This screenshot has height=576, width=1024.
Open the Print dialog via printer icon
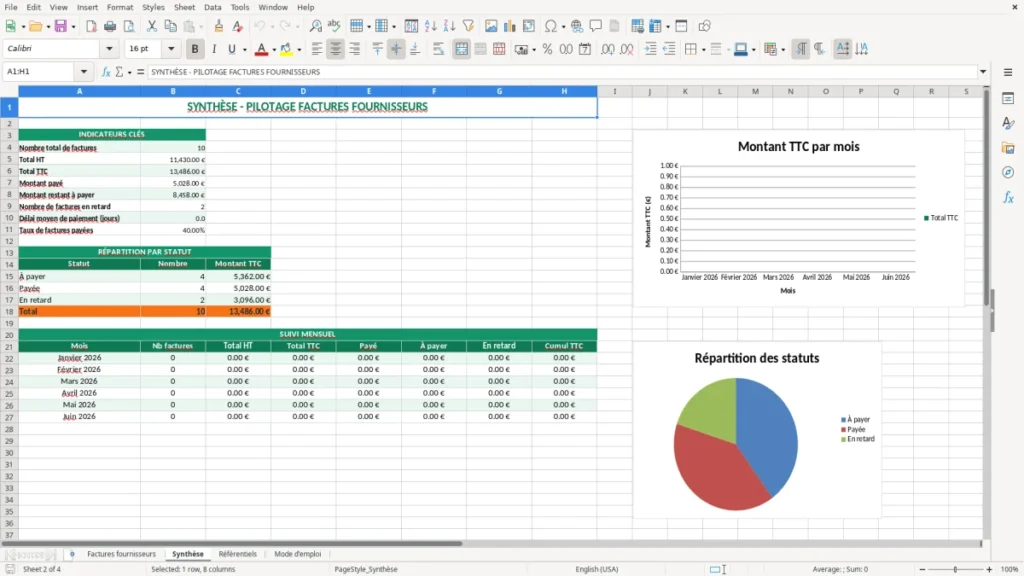coord(110,26)
